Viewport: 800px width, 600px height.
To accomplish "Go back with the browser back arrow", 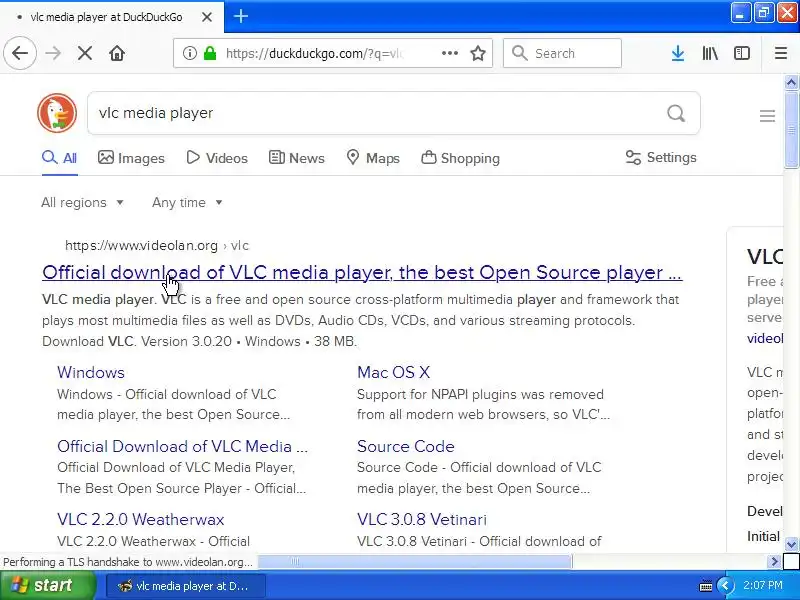I will pos(20,53).
